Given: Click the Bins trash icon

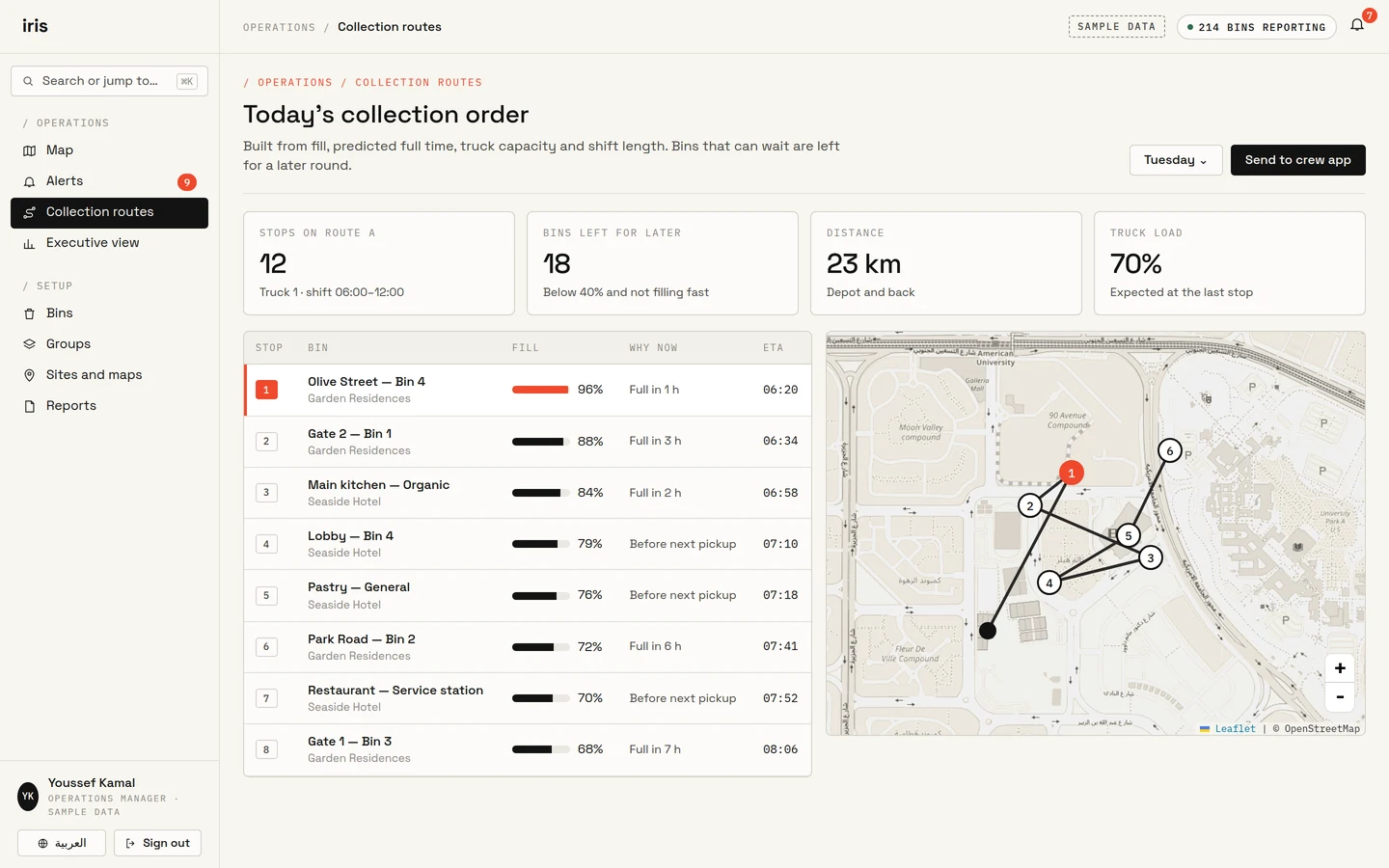Looking at the screenshot, I should pyautogui.click(x=29, y=313).
